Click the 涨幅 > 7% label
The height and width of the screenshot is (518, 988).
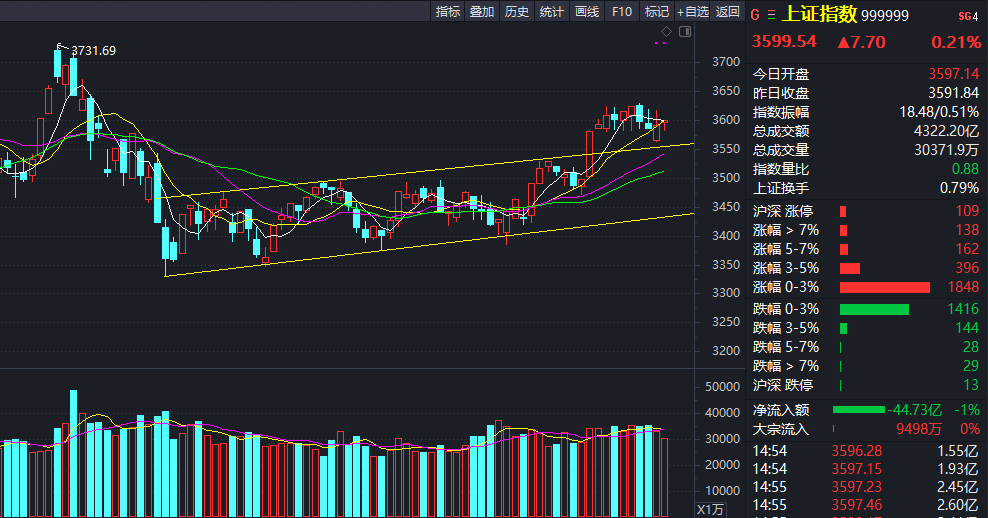(786, 230)
